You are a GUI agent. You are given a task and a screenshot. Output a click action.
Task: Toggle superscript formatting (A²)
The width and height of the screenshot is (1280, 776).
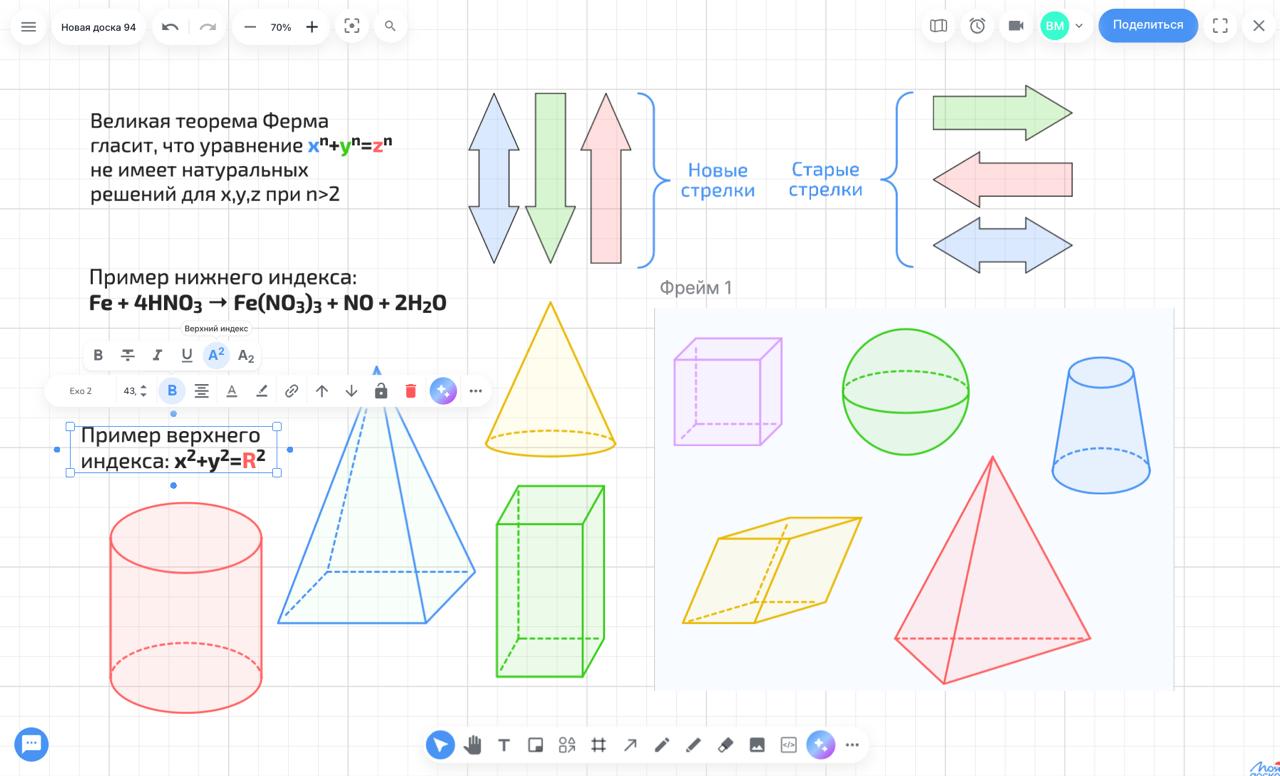[x=216, y=355]
